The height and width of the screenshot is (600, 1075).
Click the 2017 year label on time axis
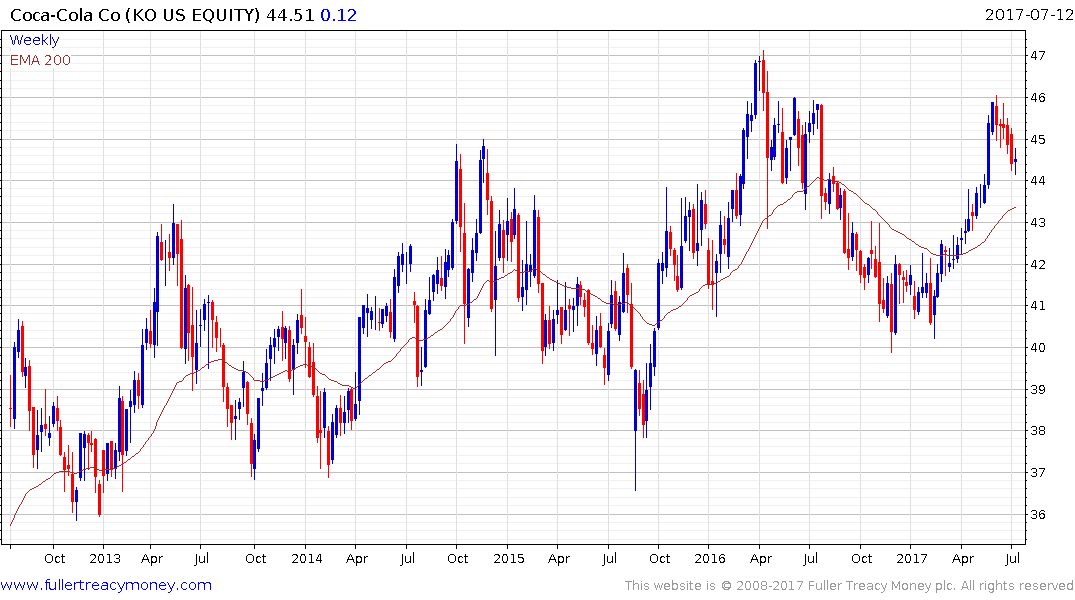click(912, 558)
